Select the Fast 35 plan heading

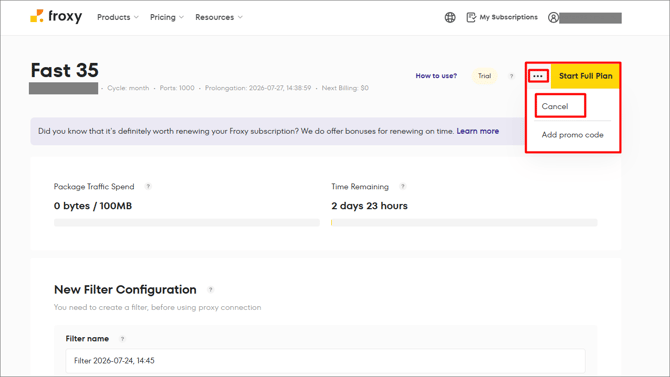pos(65,70)
